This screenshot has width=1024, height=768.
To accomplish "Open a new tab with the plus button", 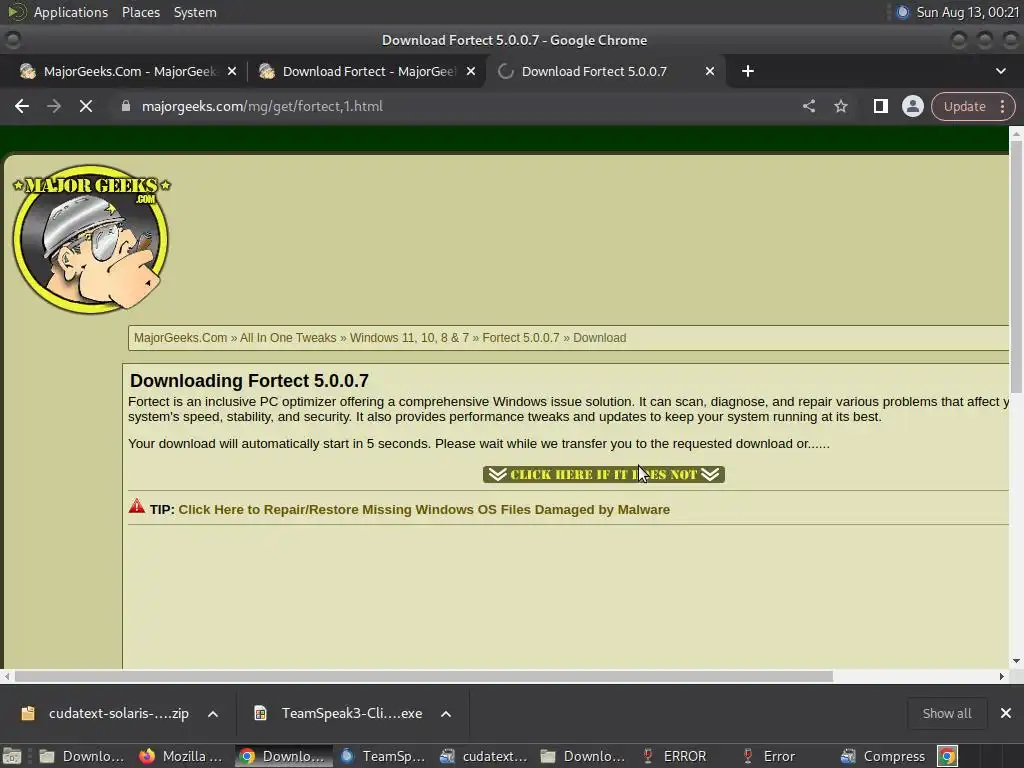I will coord(748,71).
